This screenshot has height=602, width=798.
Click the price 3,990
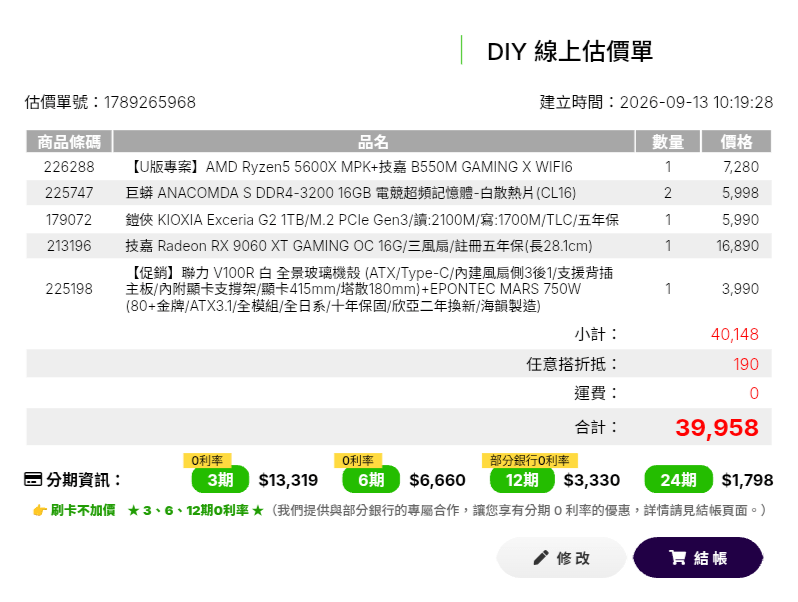(740, 289)
